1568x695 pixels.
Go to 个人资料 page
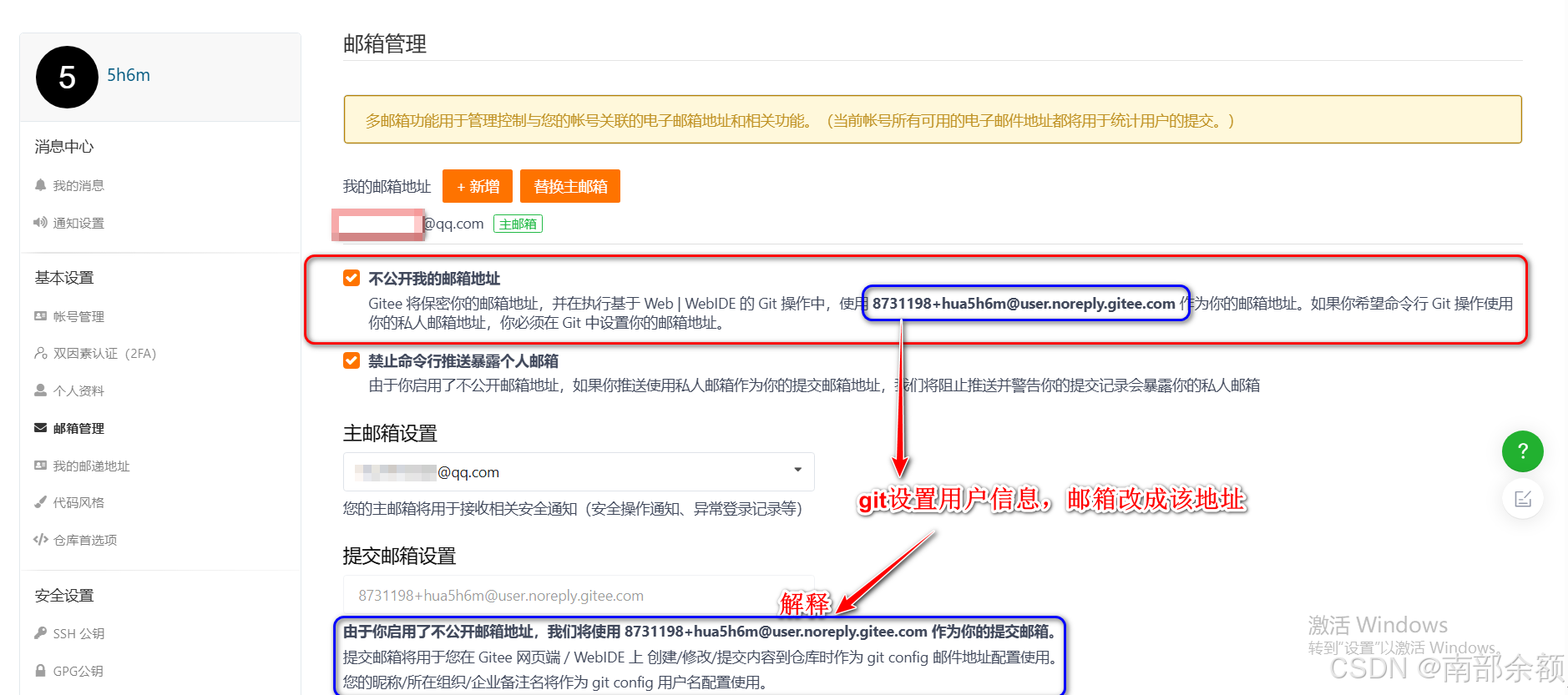pos(78,390)
